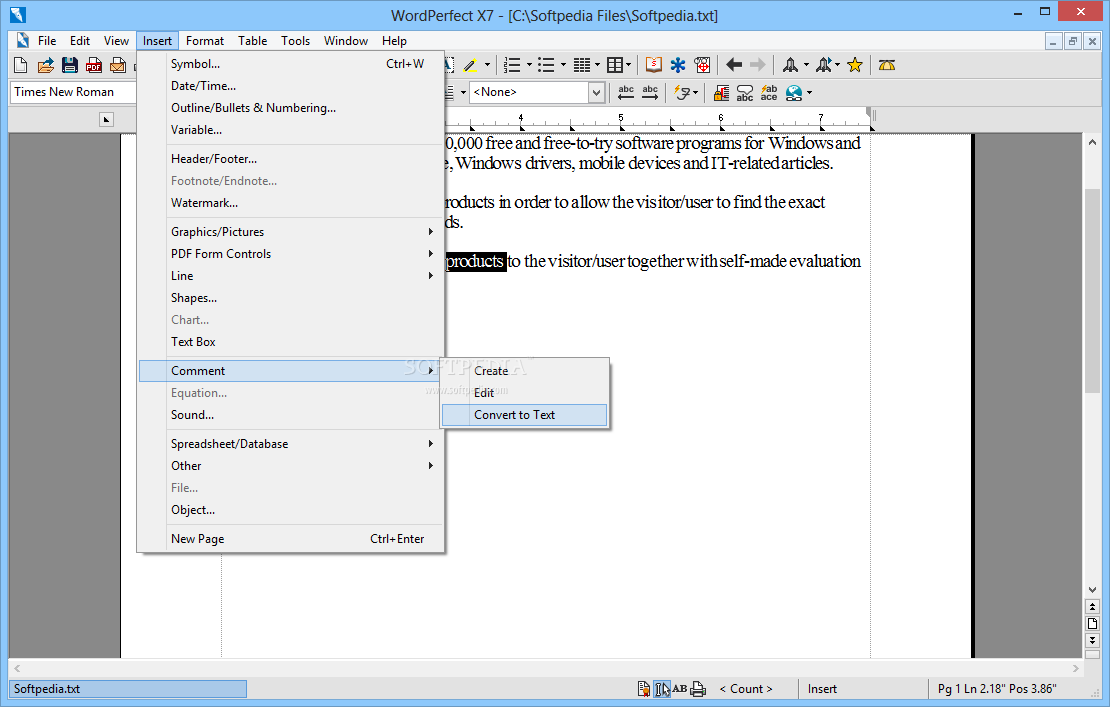Click the Save floppy disk icon
This screenshot has height=707, width=1110.
coord(69,65)
